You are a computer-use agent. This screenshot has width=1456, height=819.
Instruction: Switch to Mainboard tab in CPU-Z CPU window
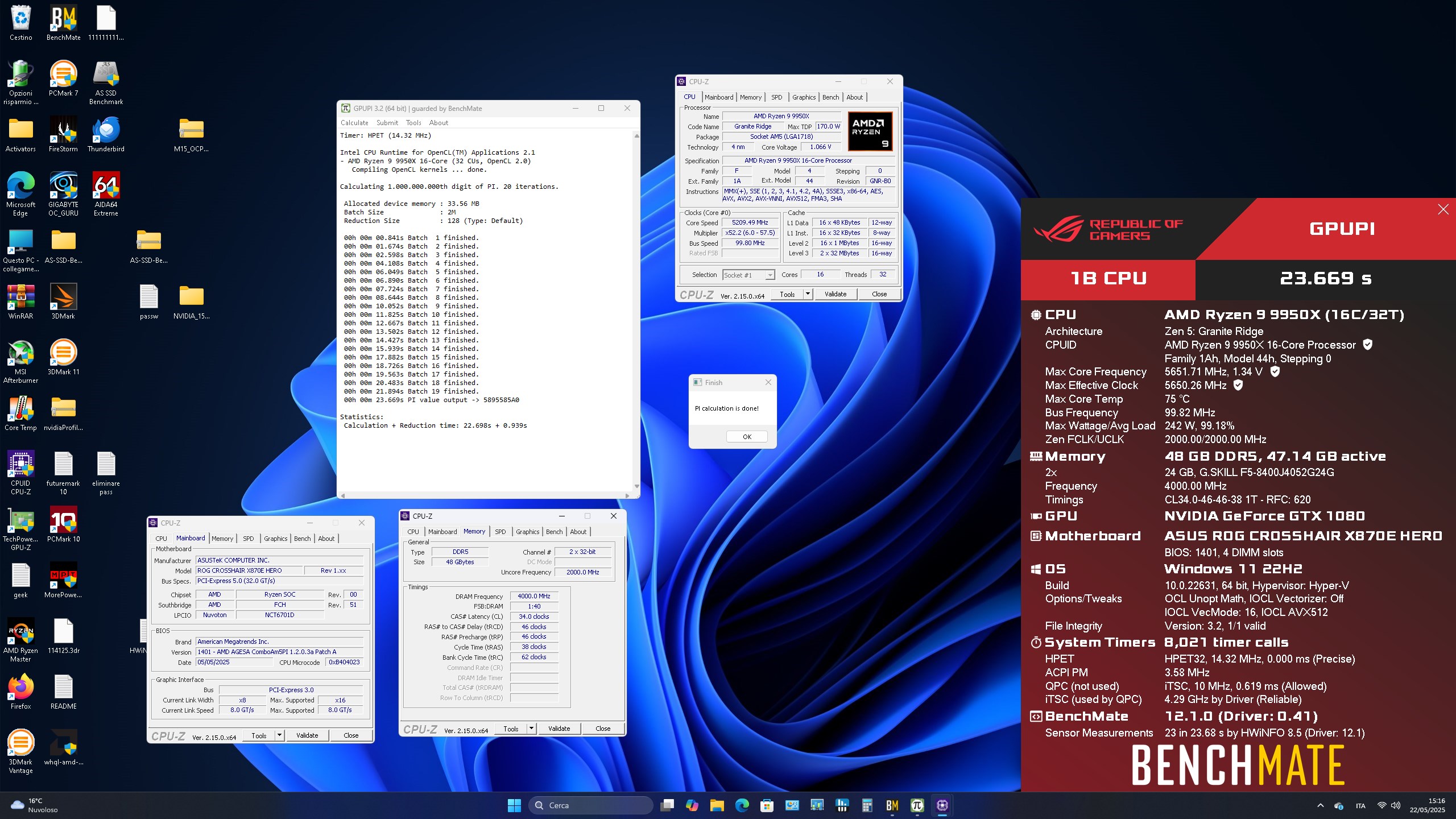(719, 97)
